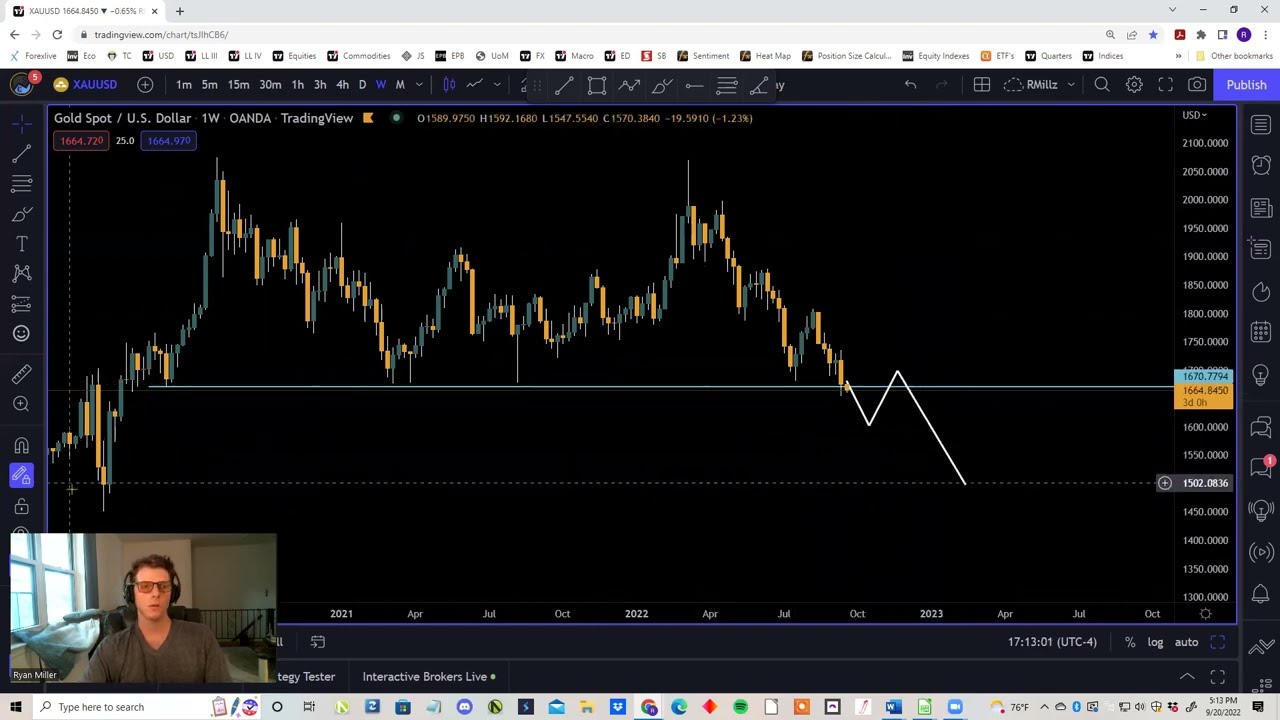This screenshot has height=720, width=1280.
Task: Open quick search magnifier in toolbar
Action: point(1102,85)
